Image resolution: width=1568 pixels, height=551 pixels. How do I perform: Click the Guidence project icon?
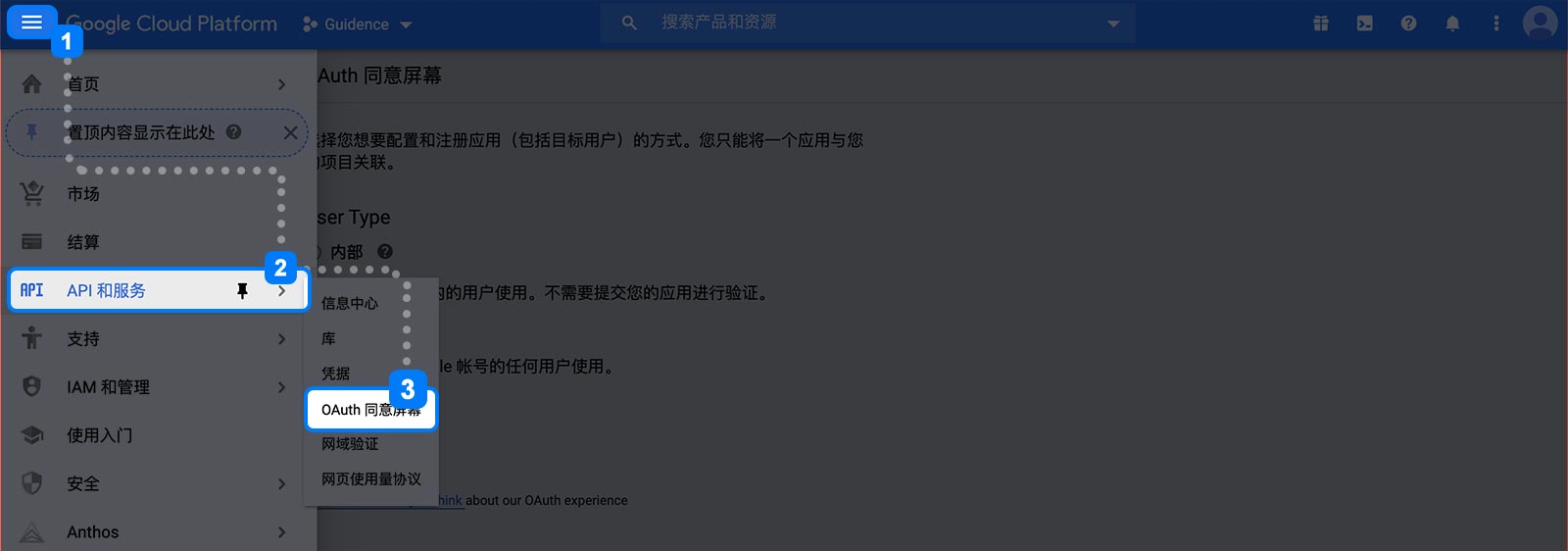tap(310, 24)
